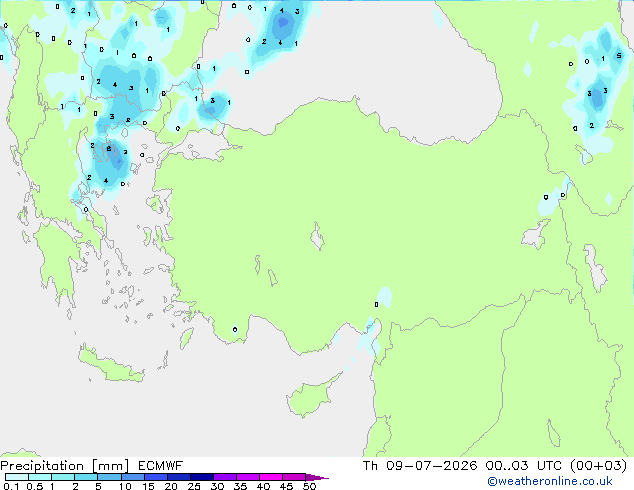This screenshot has width=634, height=490.
Task: Click the 0.5–1 mm legend swatch
Action: [40, 477]
